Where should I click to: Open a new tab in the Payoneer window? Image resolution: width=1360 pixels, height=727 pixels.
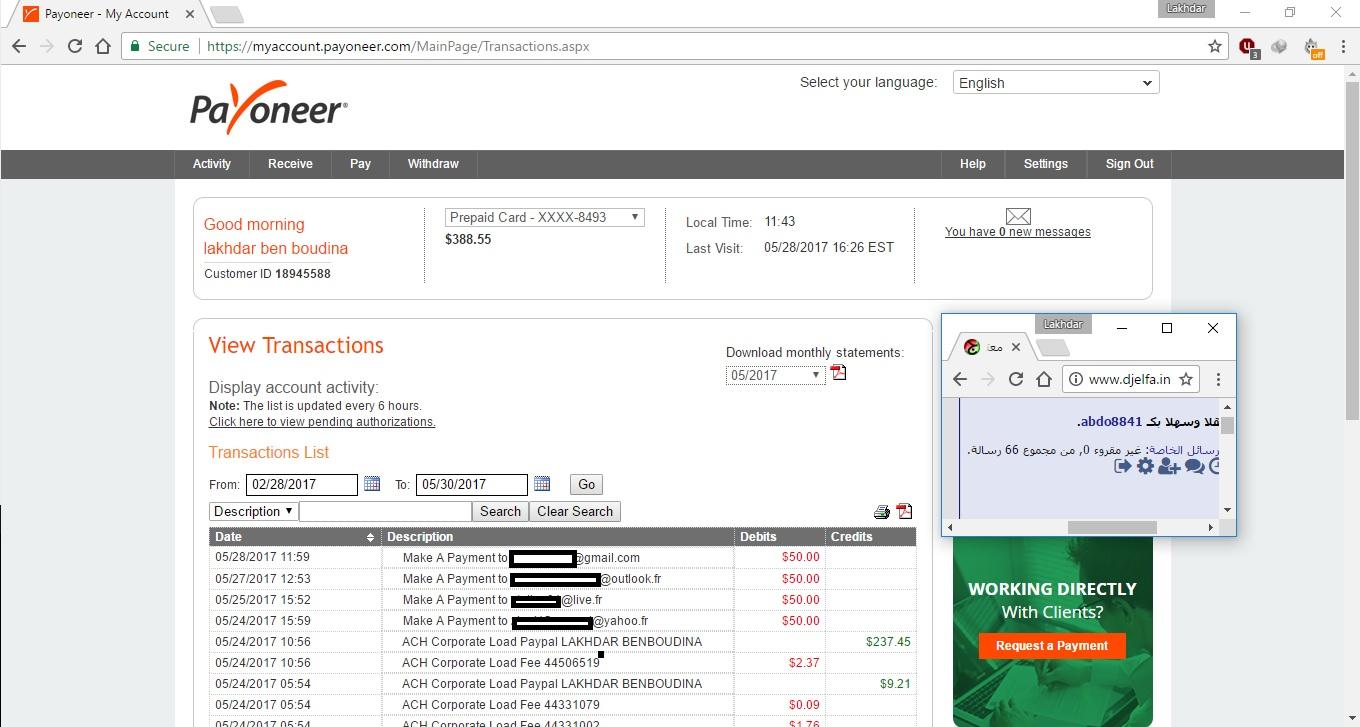[x=227, y=15]
